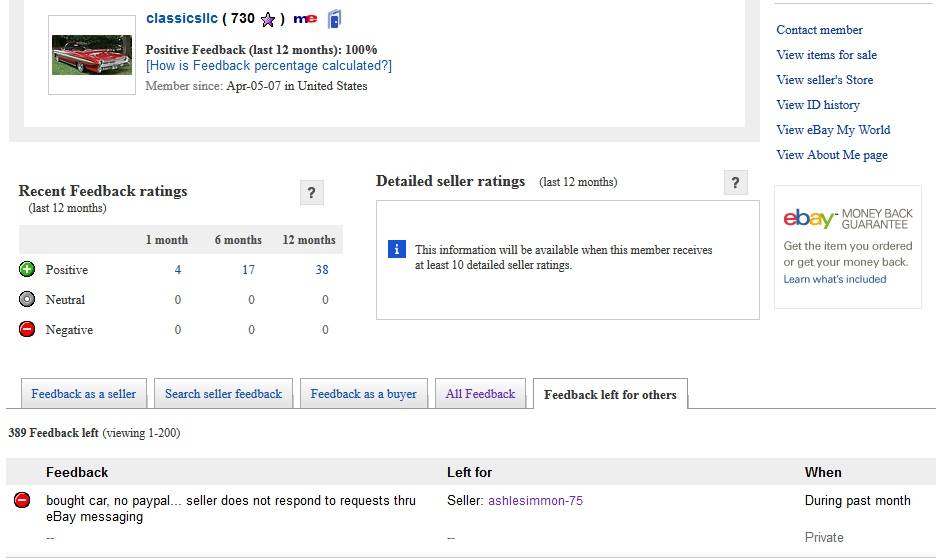
Task: Click the red convertible car profile thumbnail
Action: (92, 55)
